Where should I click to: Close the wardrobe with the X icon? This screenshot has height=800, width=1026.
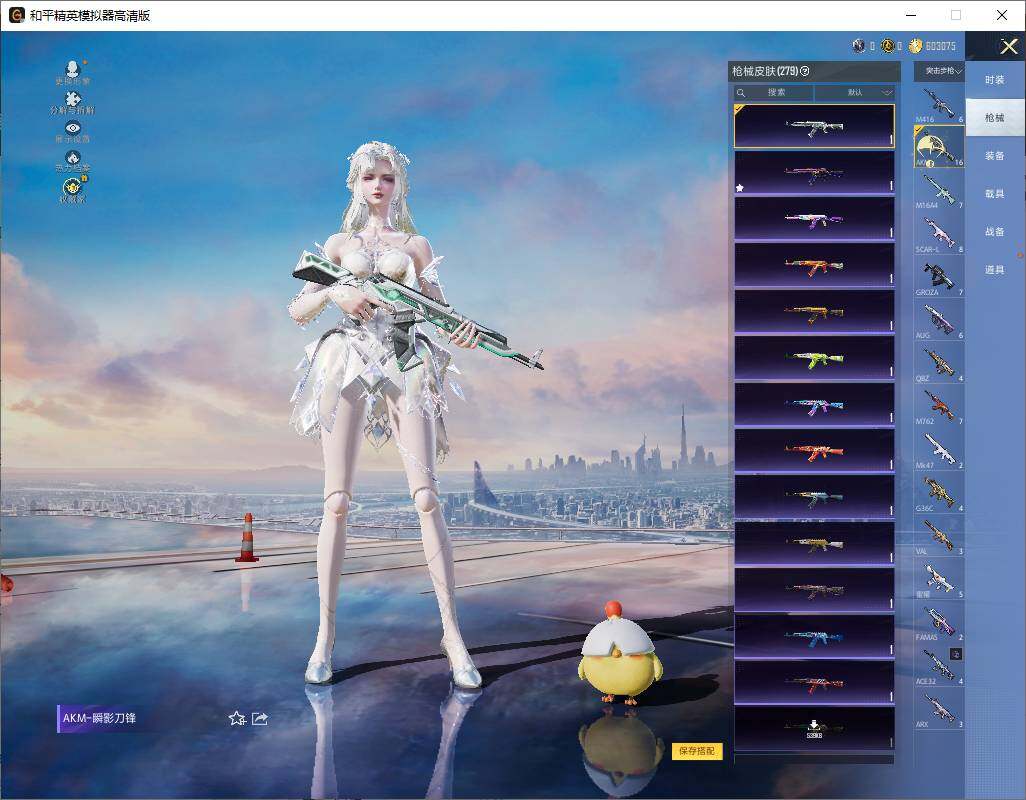1008,46
